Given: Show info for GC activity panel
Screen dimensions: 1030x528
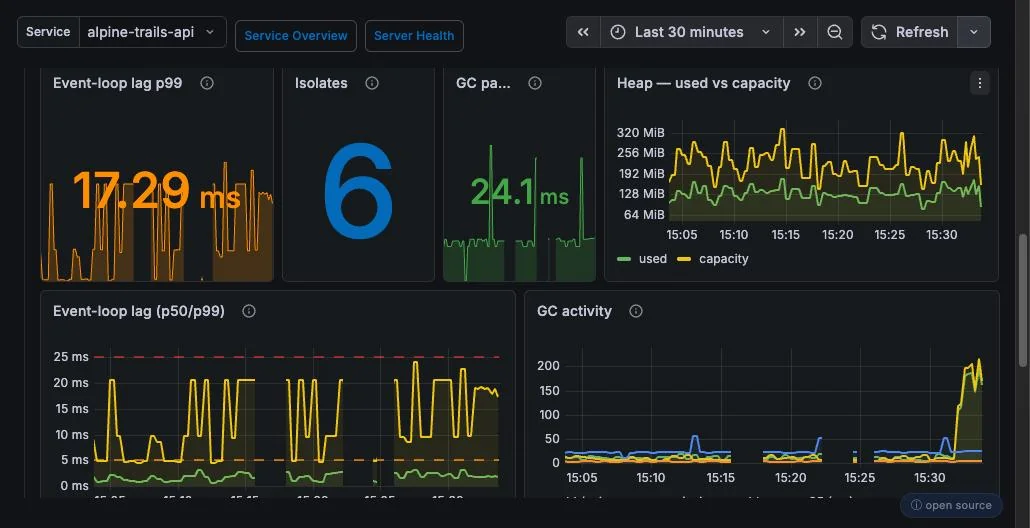Looking at the screenshot, I should click(x=636, y=311).
